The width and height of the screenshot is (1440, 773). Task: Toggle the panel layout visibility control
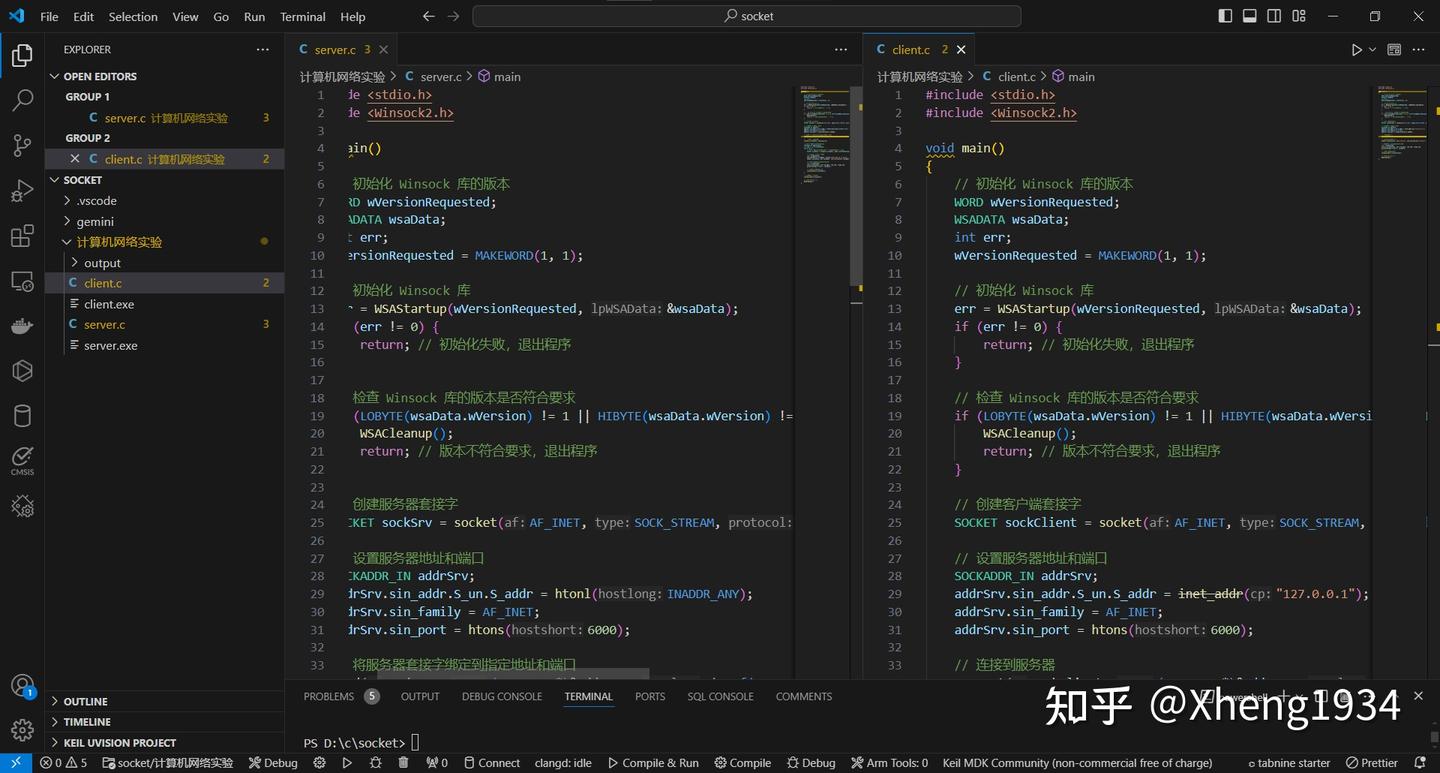(1249, 16)
